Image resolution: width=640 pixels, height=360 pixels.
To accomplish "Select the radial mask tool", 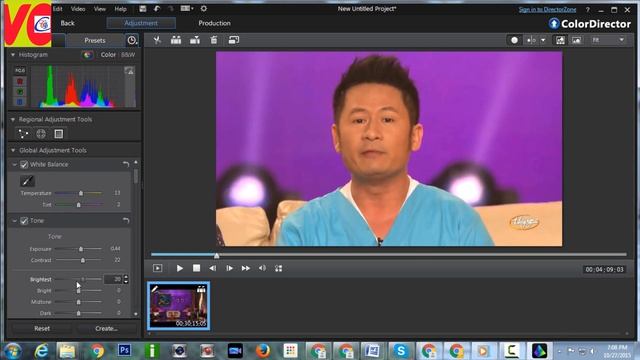I will 41,134.
